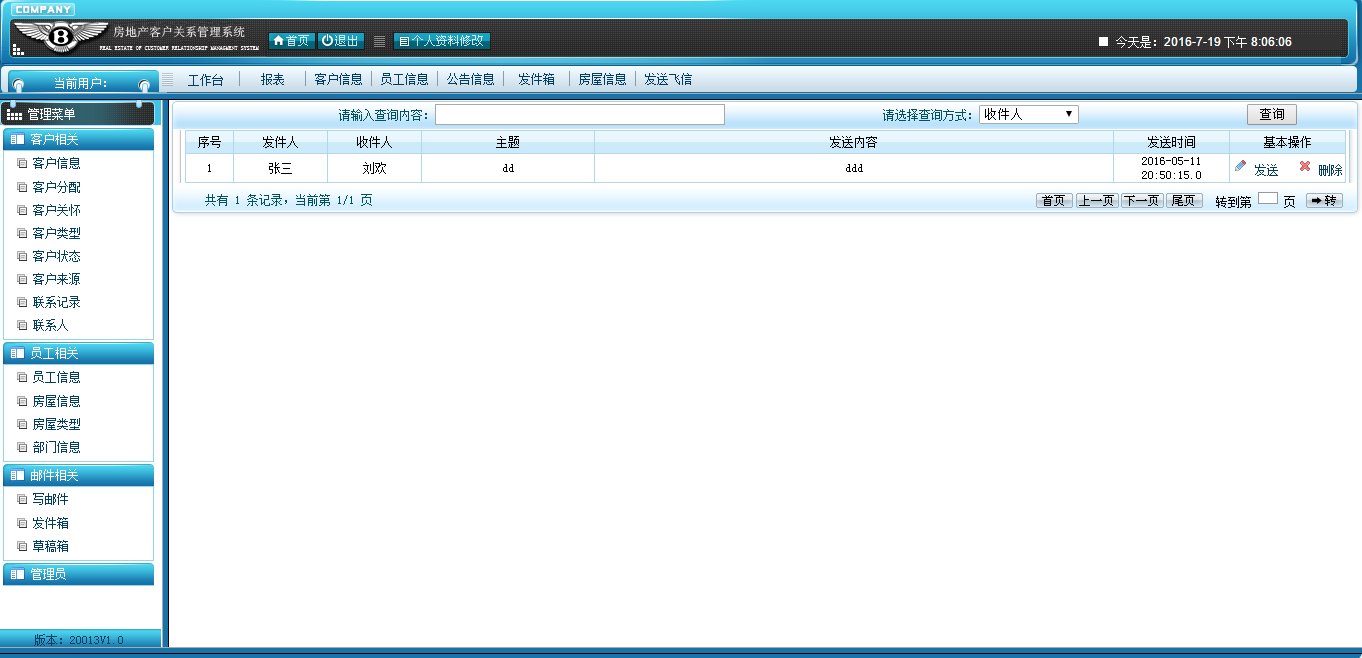Click the icon beside 写邮件 in the sidebar

click(22, 499)
